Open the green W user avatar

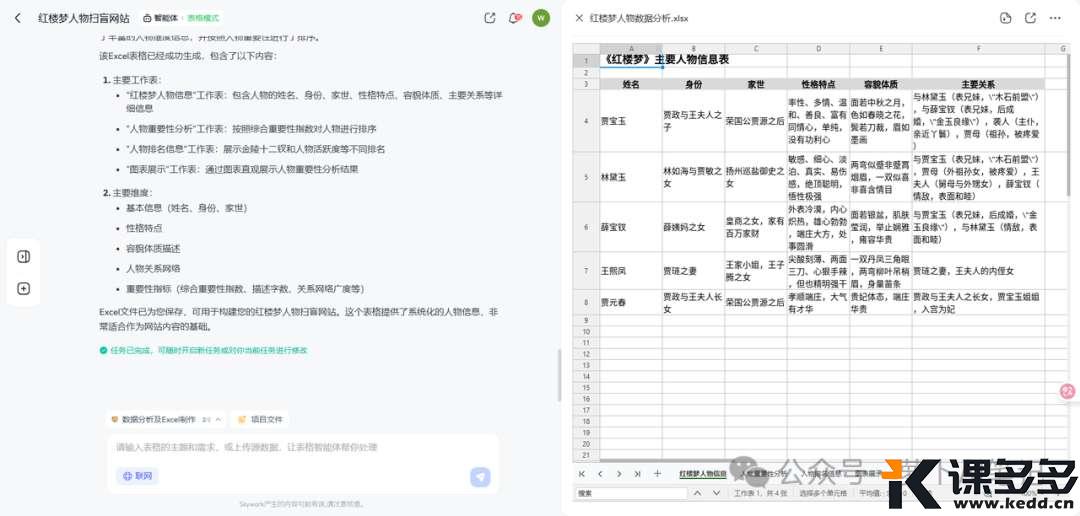(541, 18)
